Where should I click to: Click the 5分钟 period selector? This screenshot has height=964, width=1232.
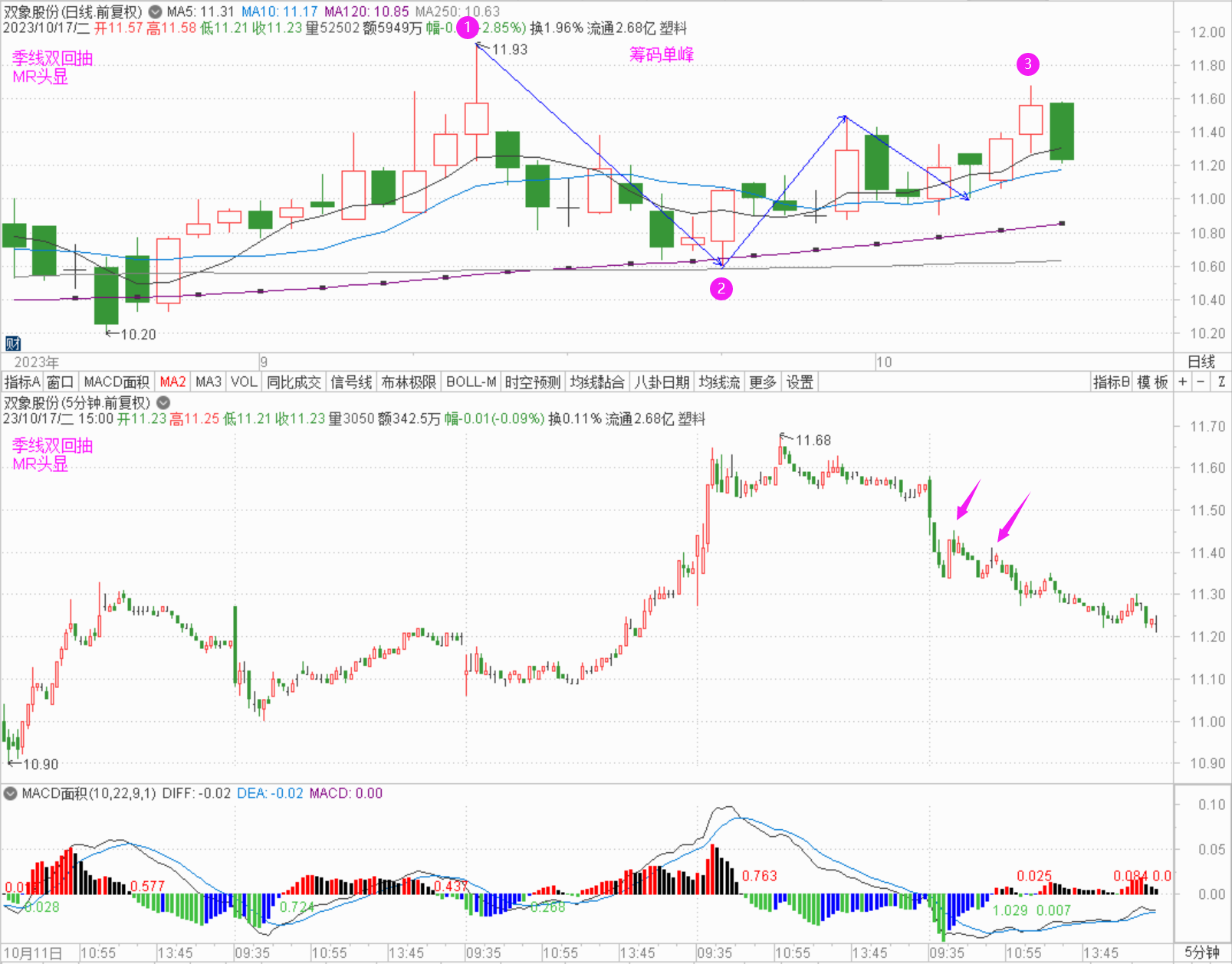pos(1201,953)
